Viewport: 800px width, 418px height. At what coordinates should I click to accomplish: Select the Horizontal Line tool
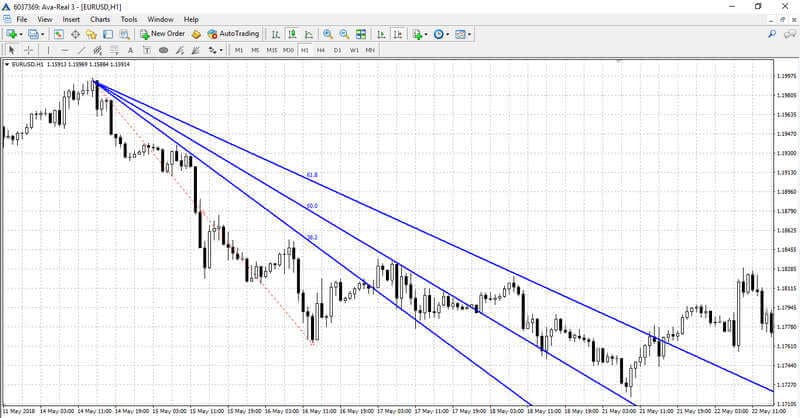64,50
